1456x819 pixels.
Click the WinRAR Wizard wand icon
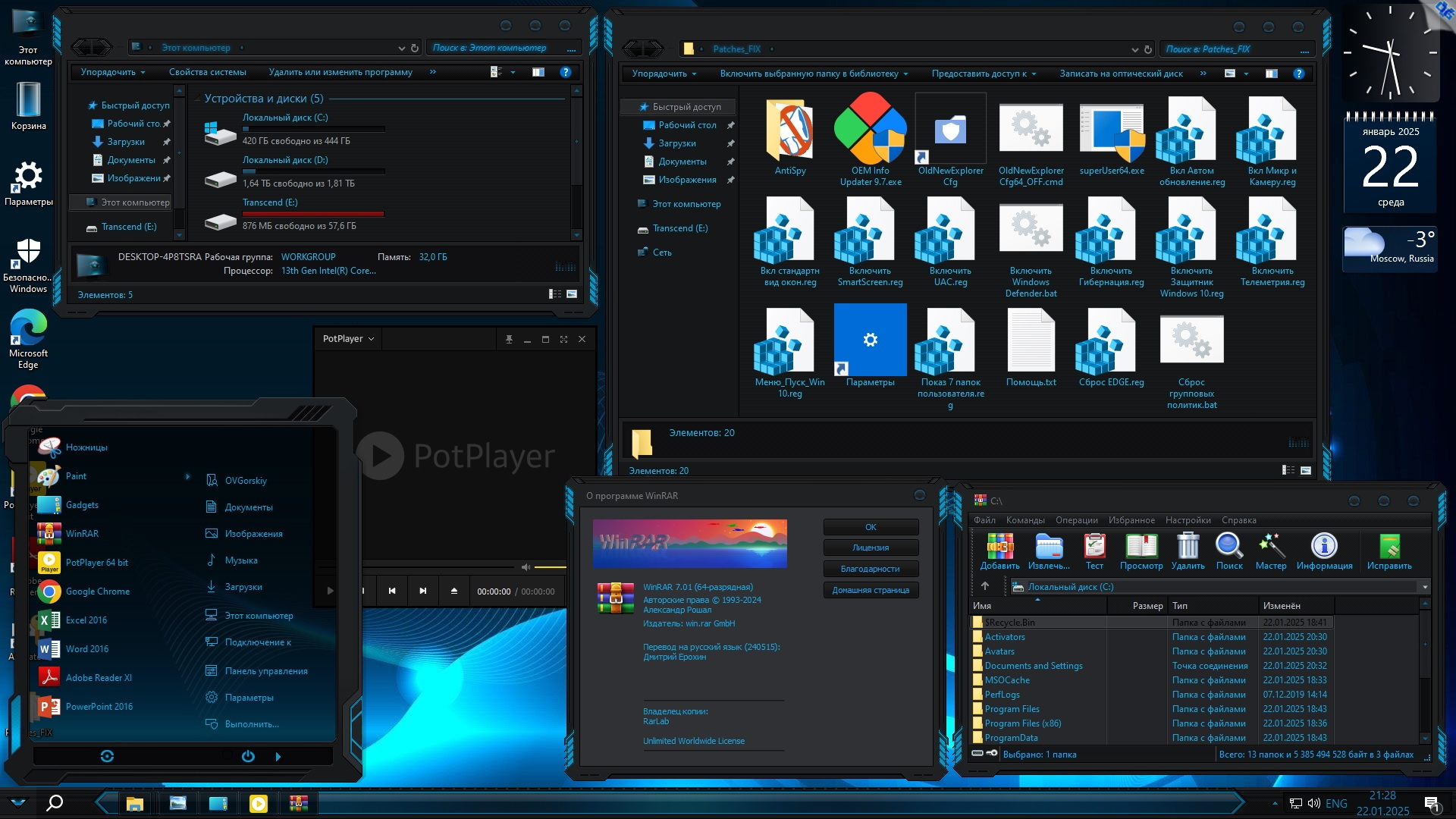tap(1270, 546)
